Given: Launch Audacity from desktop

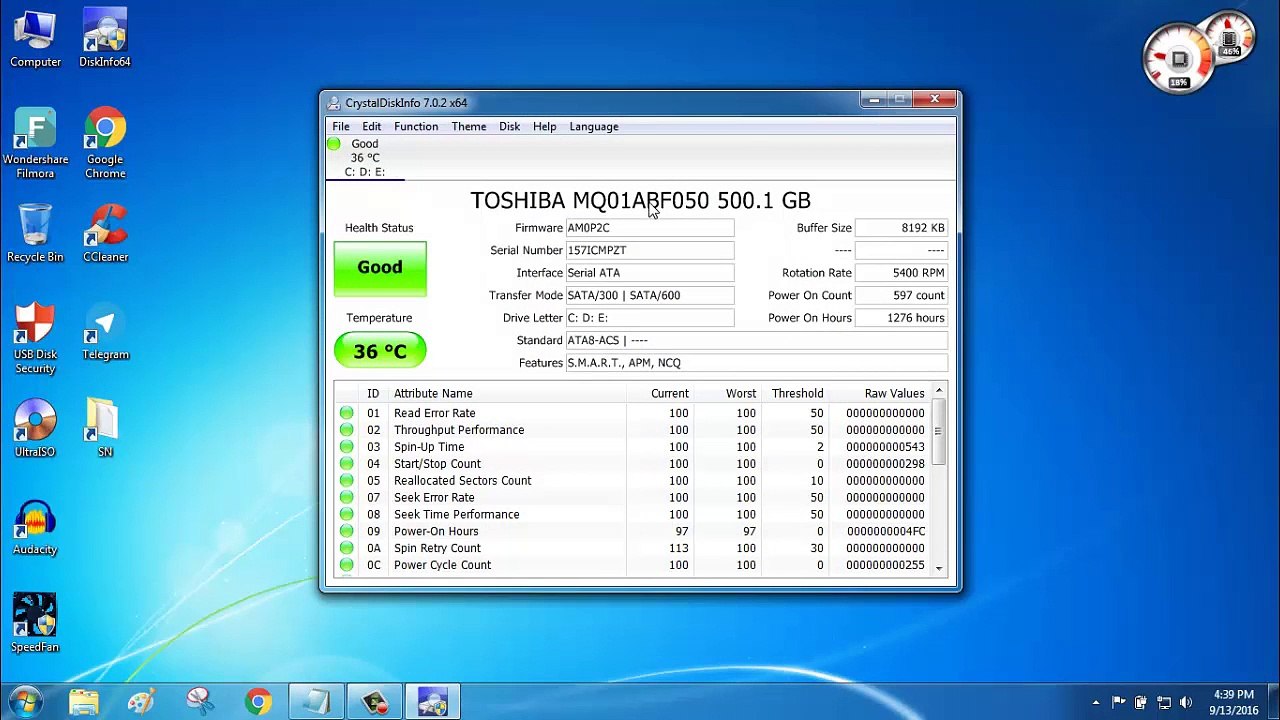Looking at the screenshot, I should click(35, 526).
